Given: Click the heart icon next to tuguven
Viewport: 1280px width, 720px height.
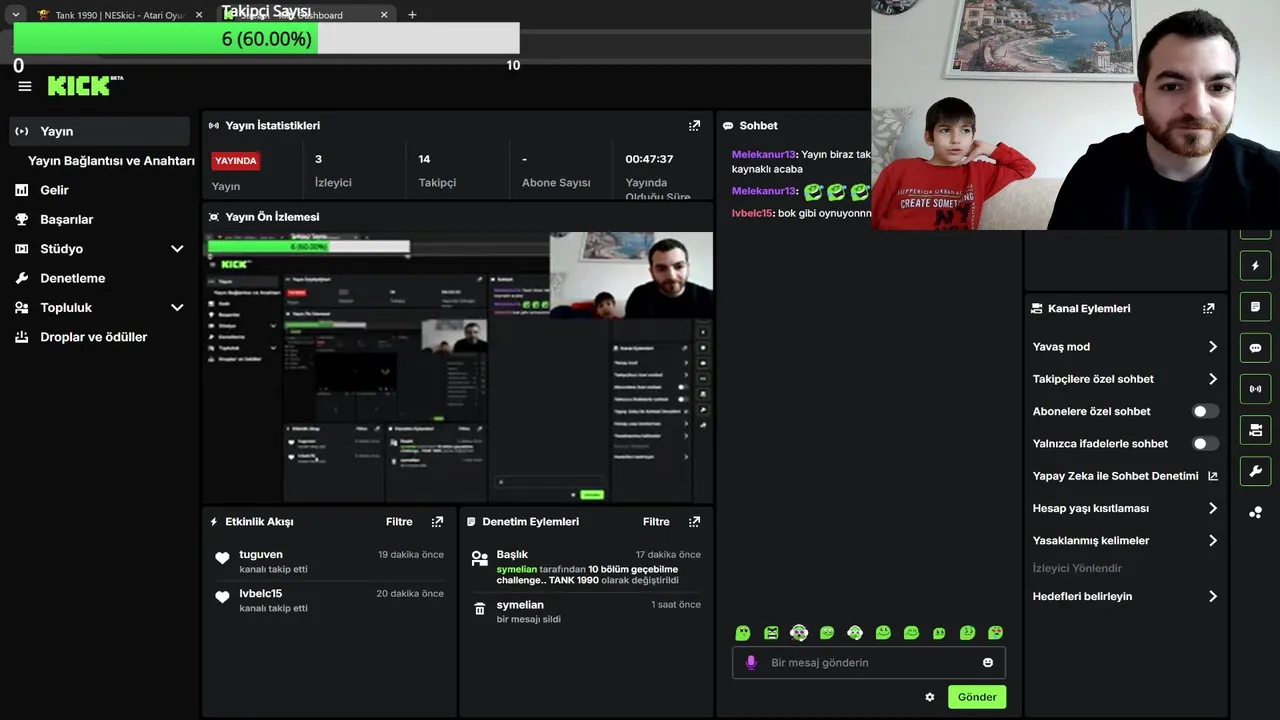Looking at the screenshot, I should 222,558.
